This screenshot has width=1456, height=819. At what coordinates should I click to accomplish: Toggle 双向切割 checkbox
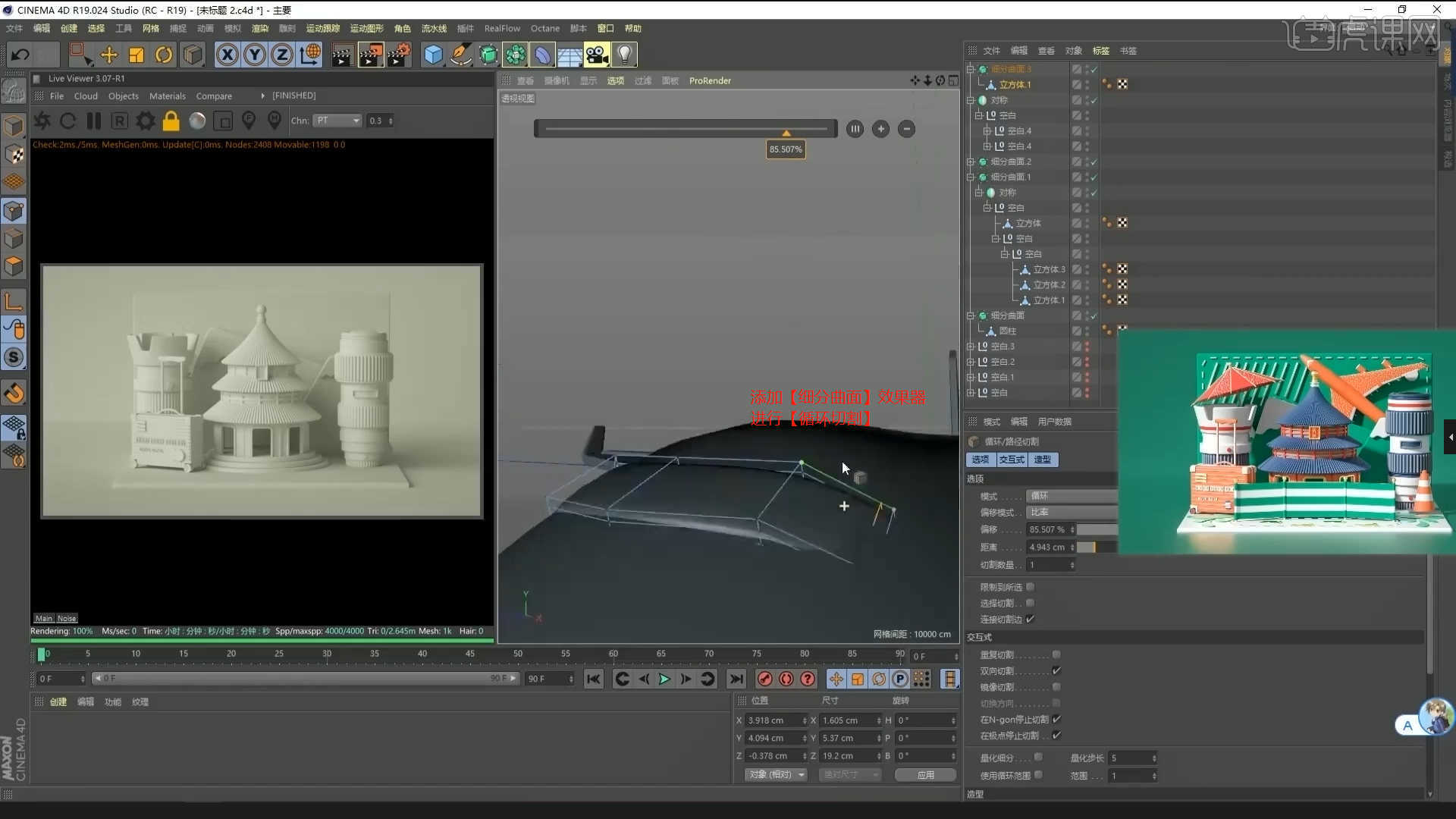click(1056, 670)
